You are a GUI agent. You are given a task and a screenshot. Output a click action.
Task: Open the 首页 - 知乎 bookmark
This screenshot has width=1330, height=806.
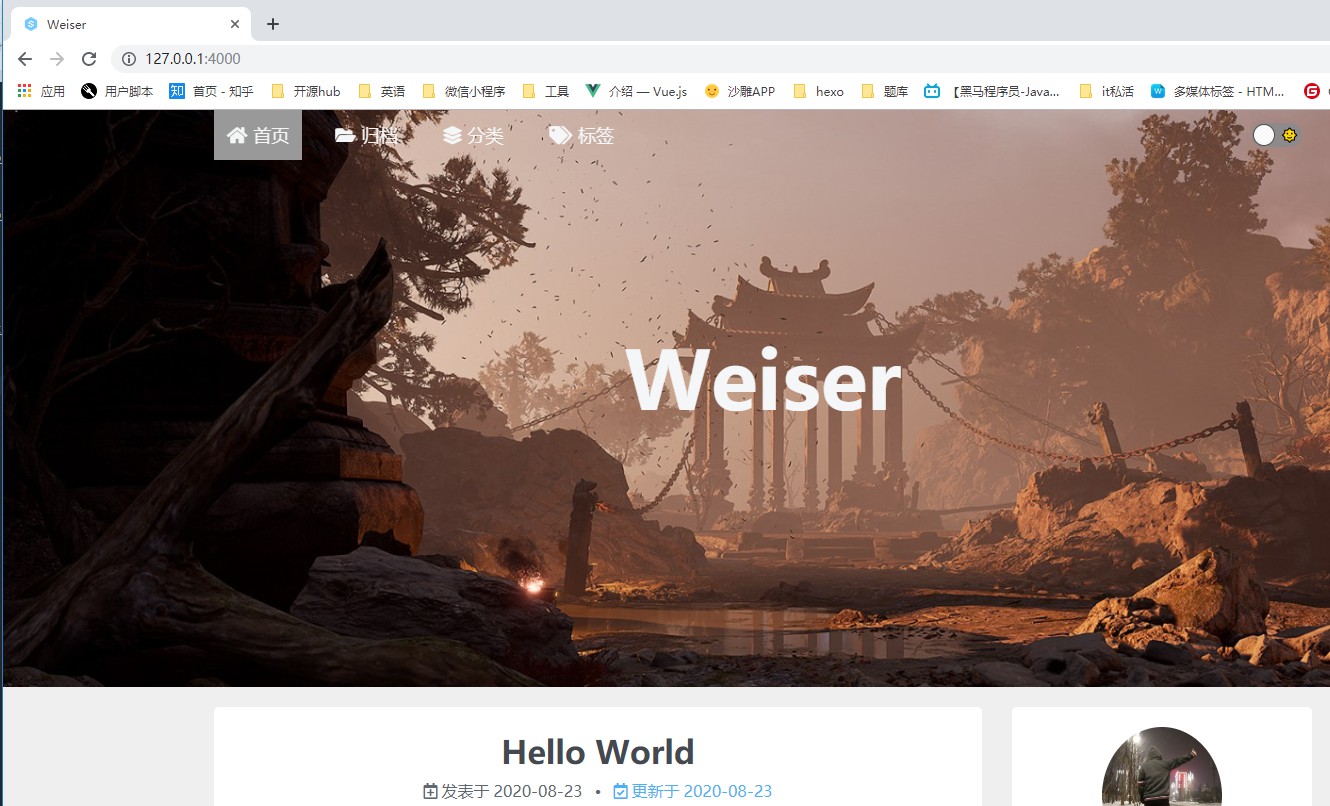[x=211, y=91]
